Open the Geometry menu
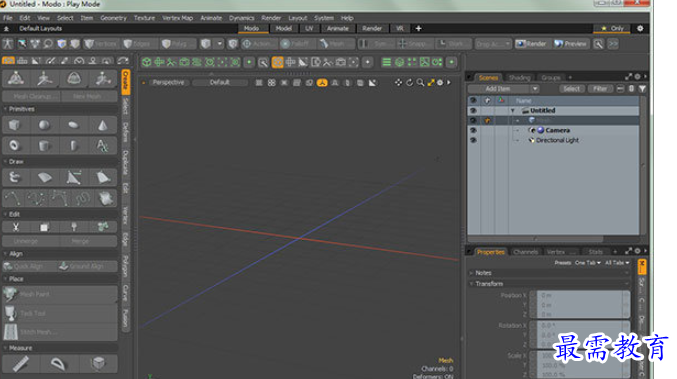Screen dimensions: 677x379 pos(113,18)
